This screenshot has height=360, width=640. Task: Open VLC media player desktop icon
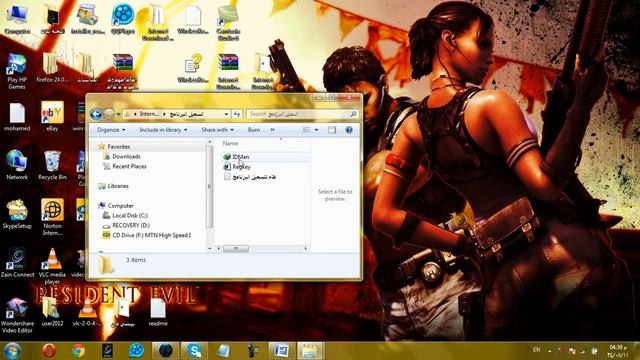[52, 266]
